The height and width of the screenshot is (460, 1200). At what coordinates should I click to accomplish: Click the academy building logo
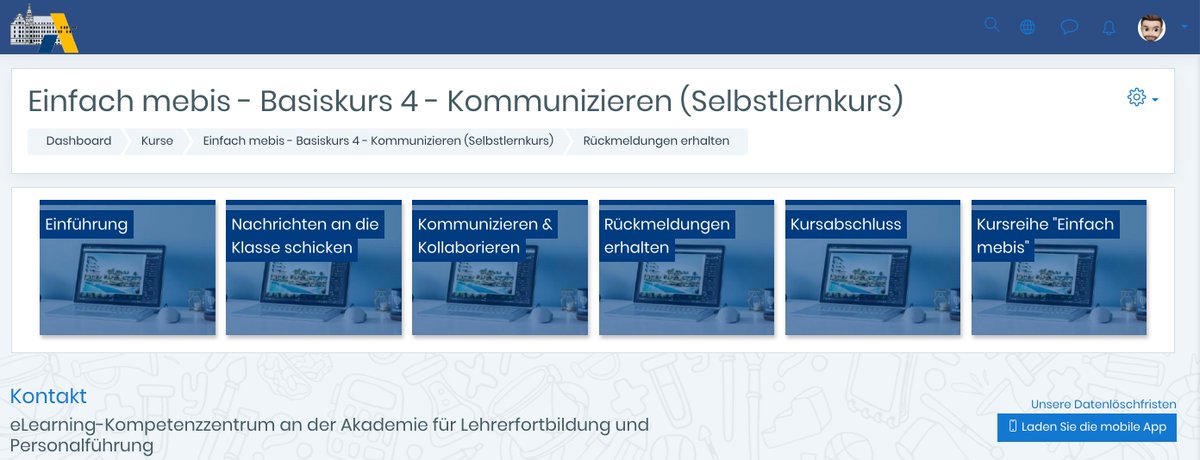coord(44,27)
